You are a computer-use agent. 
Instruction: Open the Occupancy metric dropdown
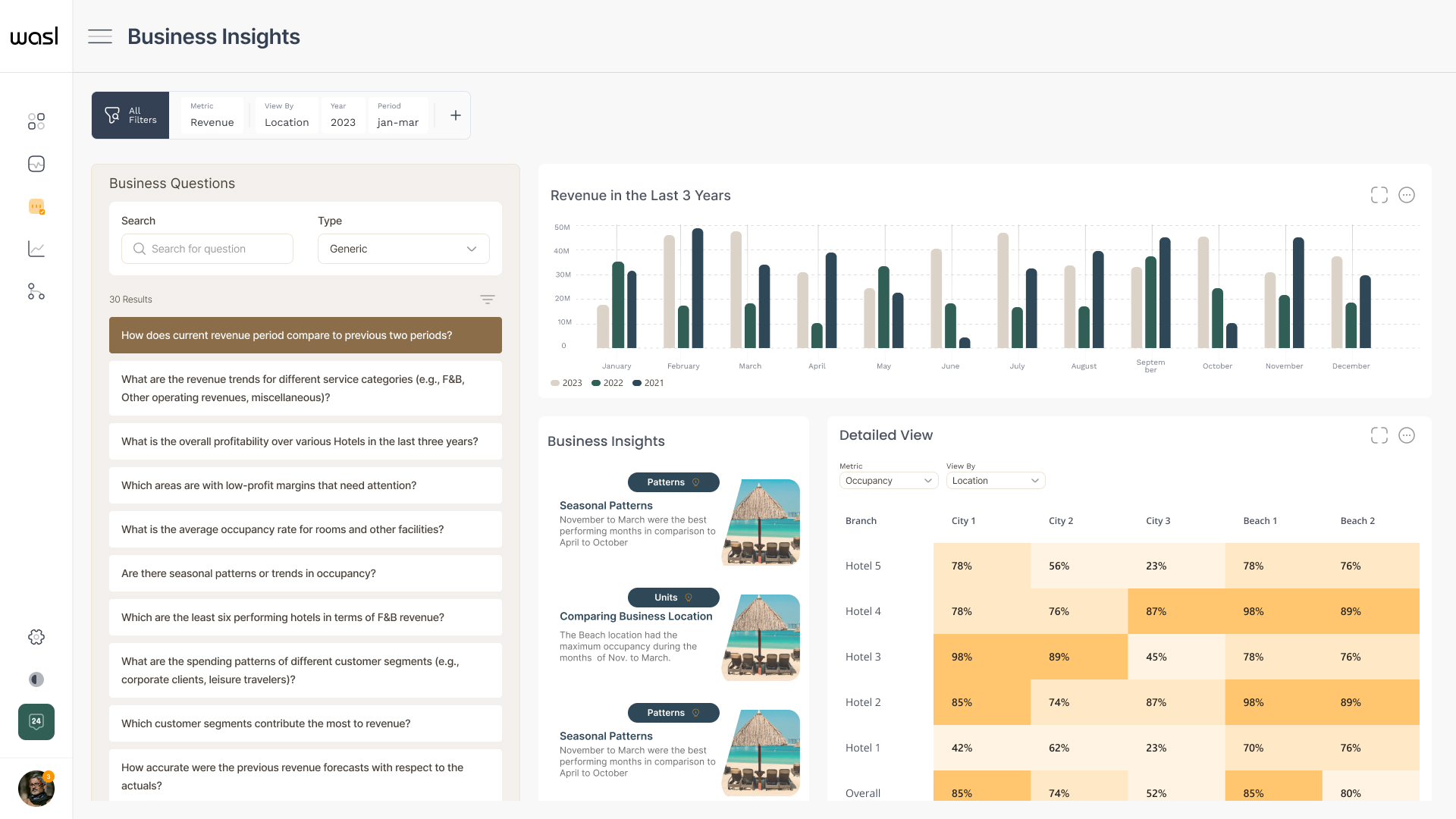(888, 481)
